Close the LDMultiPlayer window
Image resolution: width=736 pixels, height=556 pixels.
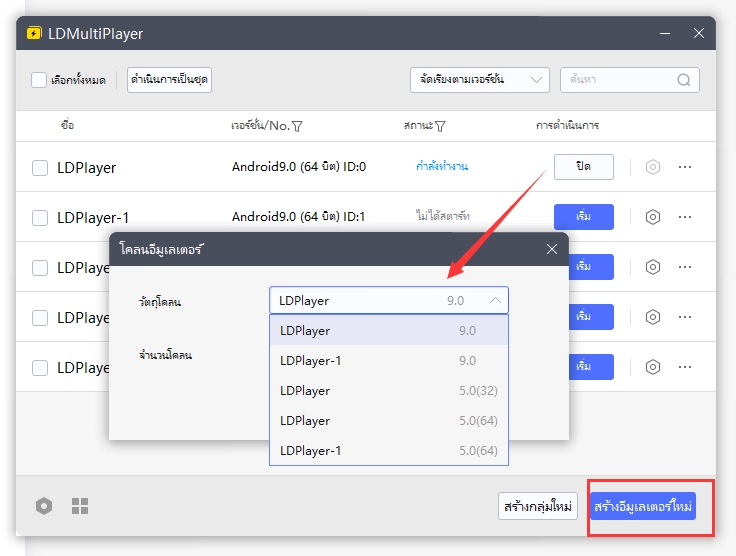pos(699,33)
